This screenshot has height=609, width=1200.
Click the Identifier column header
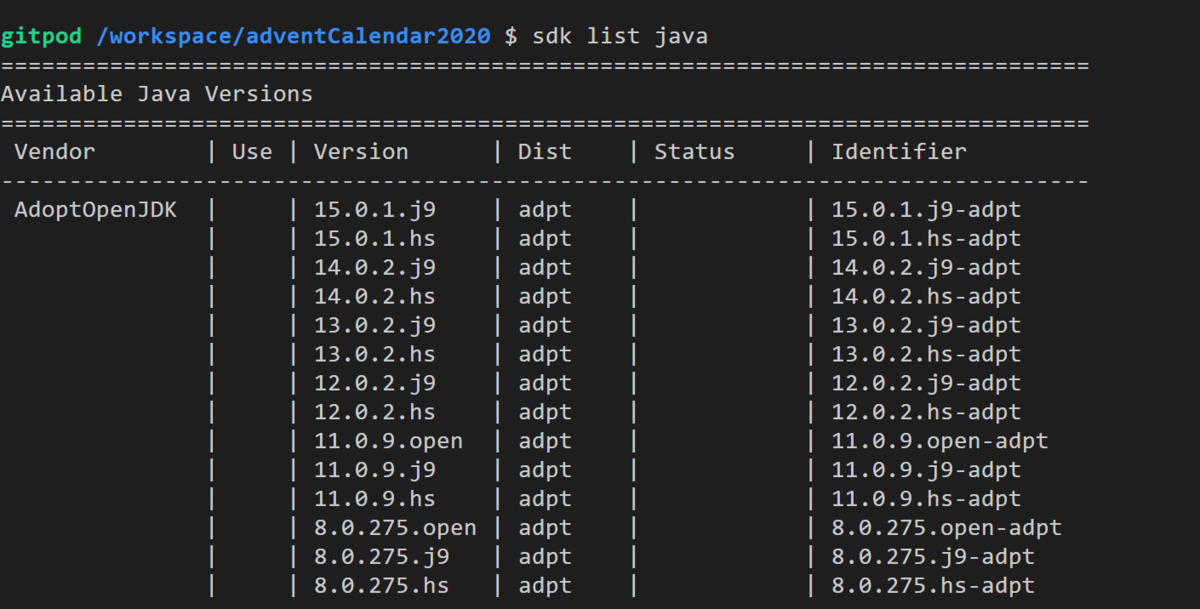(899, 152)
